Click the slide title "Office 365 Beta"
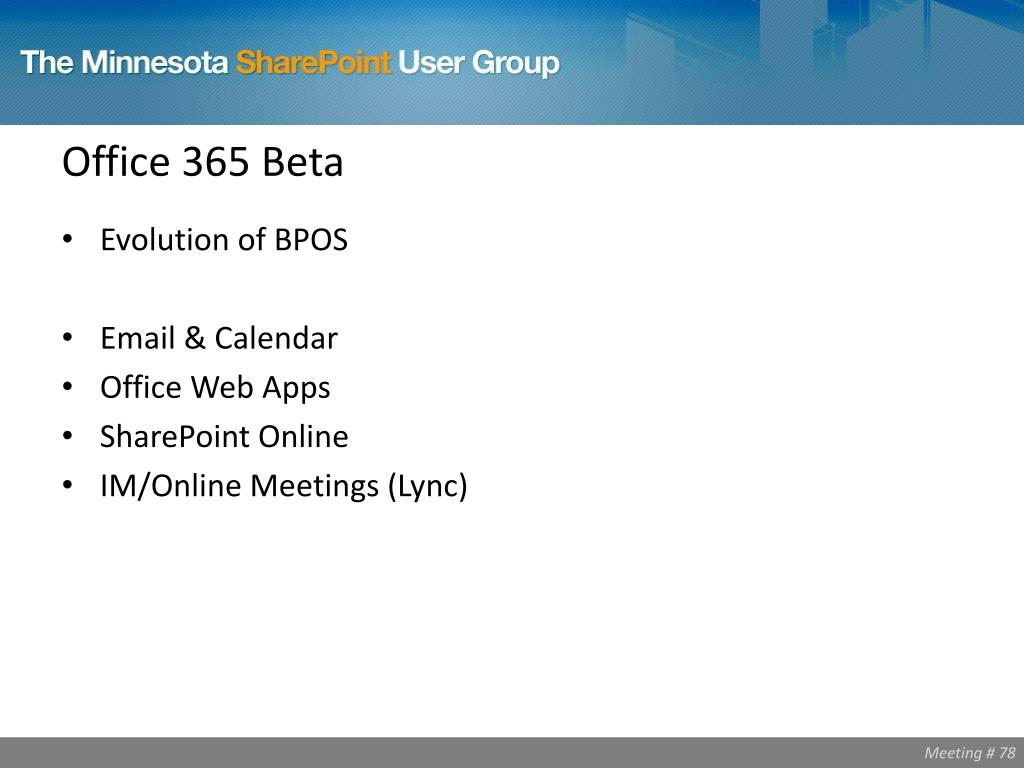This screenshot has height=768, width=1024. coord(202,162)
